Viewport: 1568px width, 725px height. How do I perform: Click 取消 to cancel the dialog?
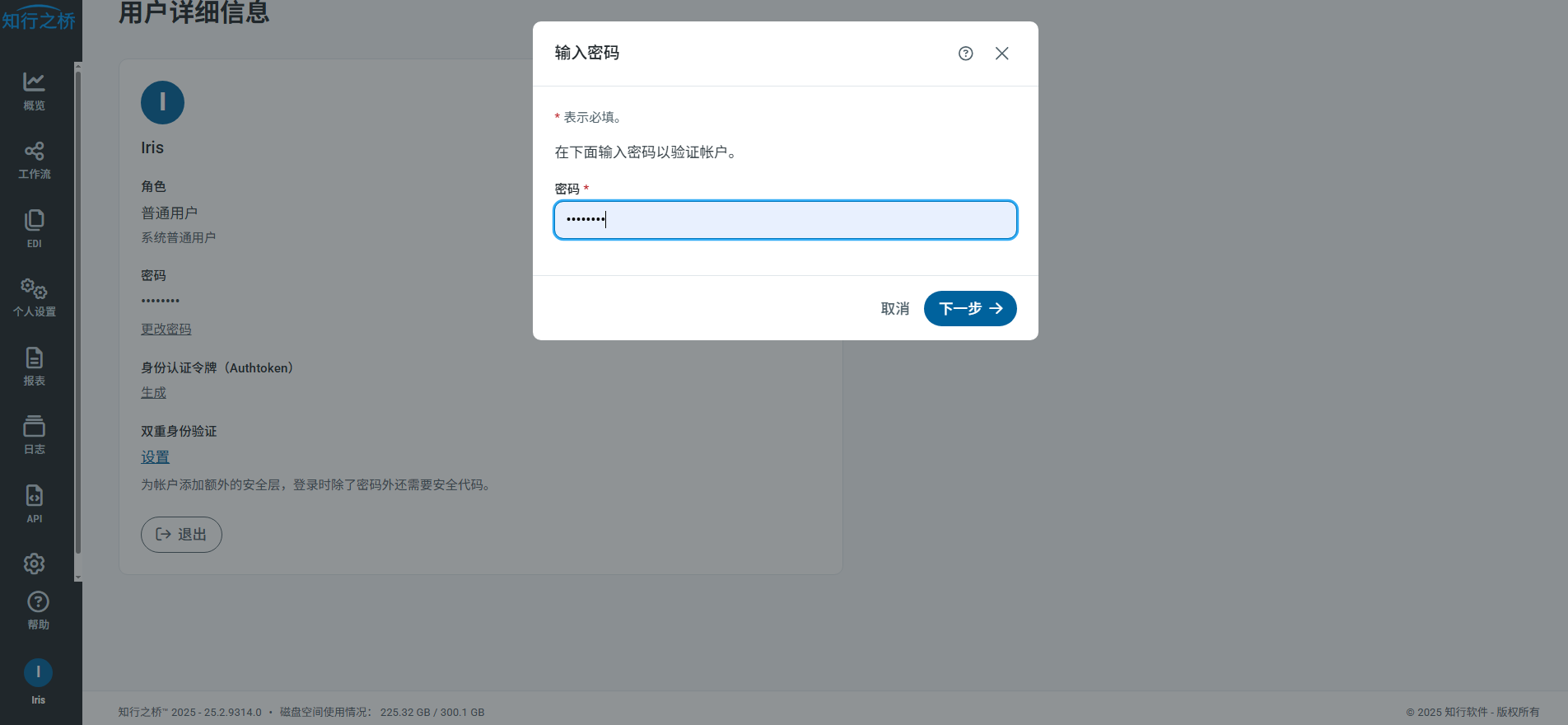click(x=894, y=309)
